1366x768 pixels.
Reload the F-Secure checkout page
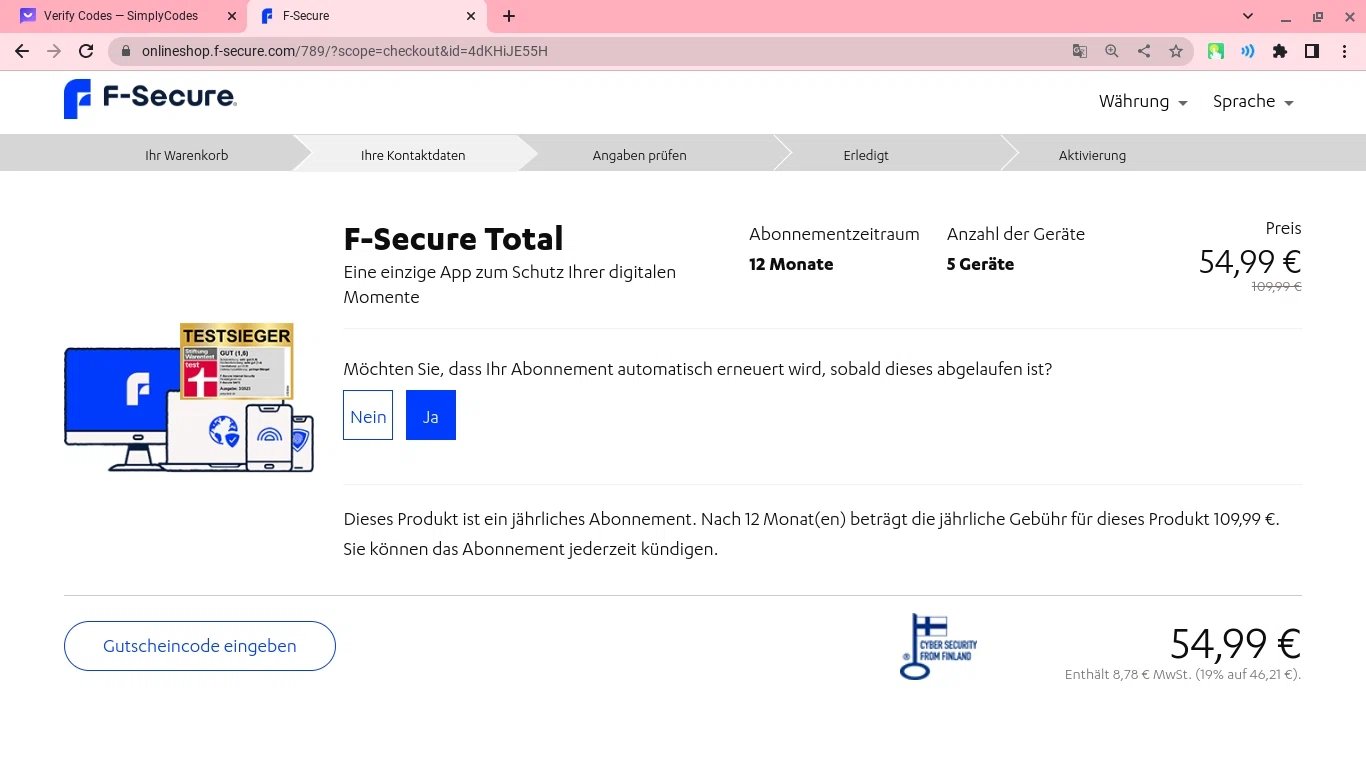[x=86, y=51]
